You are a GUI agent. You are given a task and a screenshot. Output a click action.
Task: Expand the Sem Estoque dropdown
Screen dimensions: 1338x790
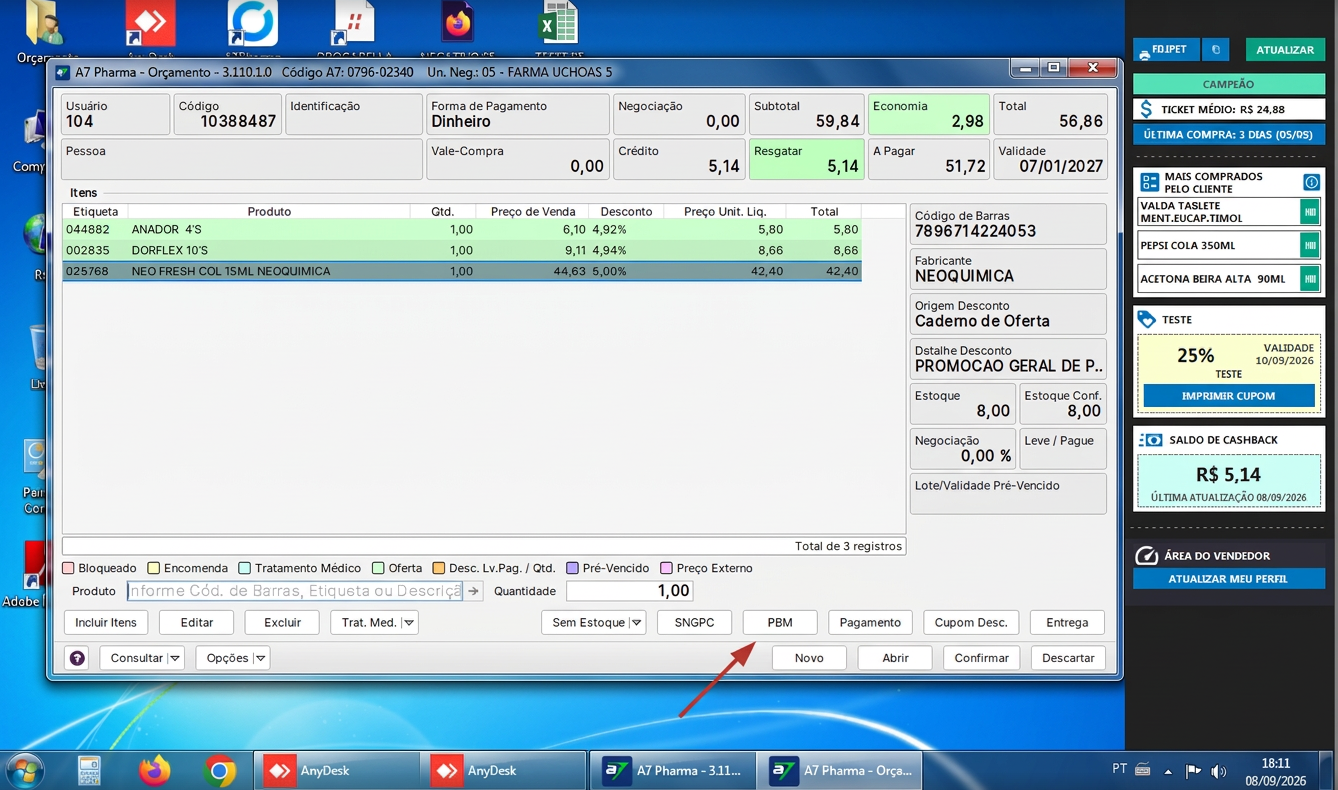click(636, 623)
